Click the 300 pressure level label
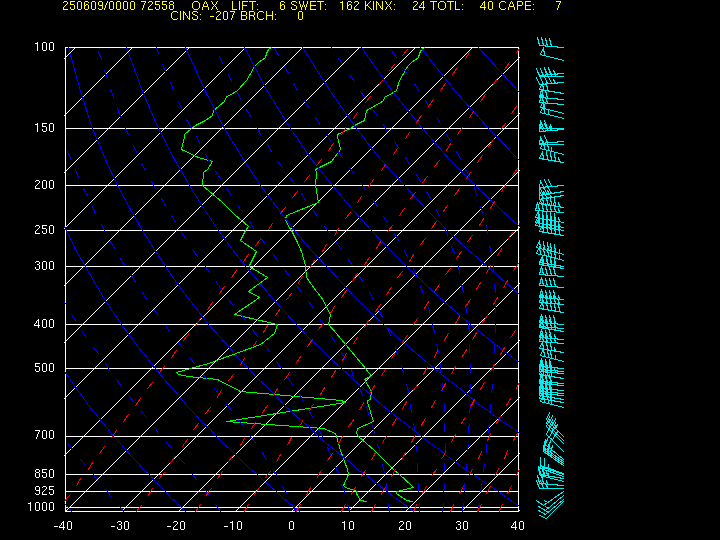The image size is (720, 540). click(x=44, y=265)
